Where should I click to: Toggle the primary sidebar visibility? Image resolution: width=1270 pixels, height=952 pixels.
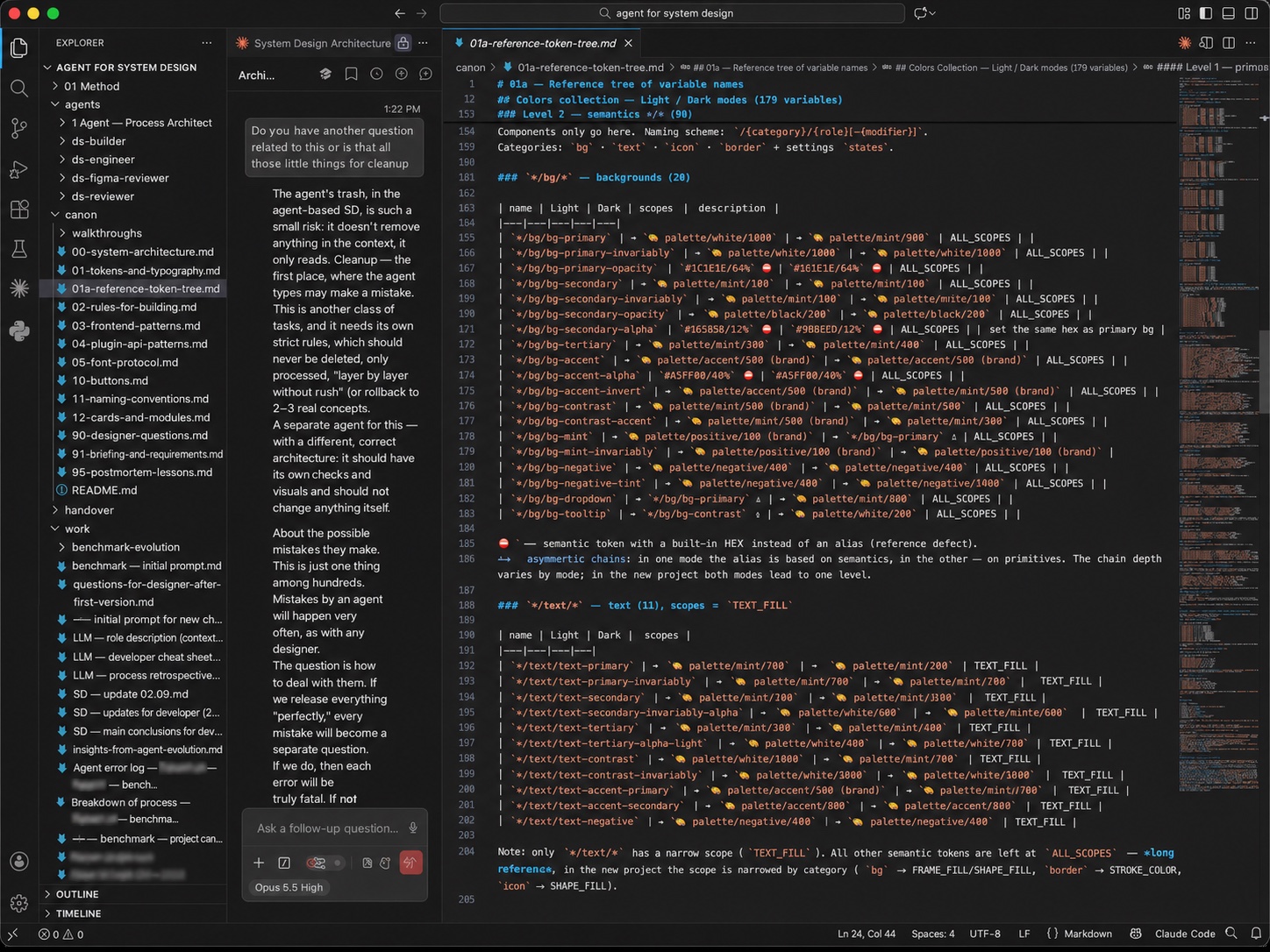(x=1206, y=13)
